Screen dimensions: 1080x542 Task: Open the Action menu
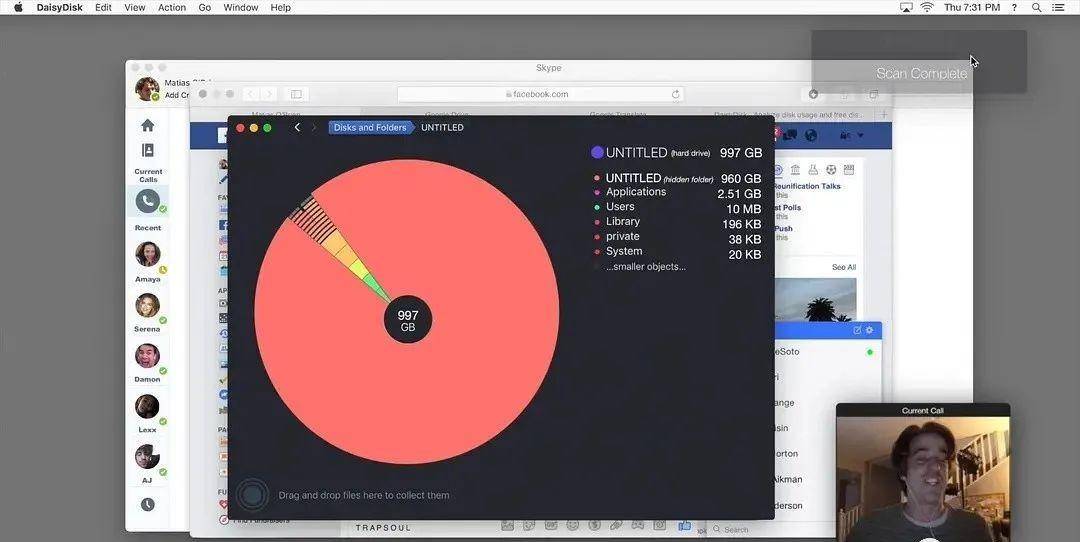click(x=172, y=7)
